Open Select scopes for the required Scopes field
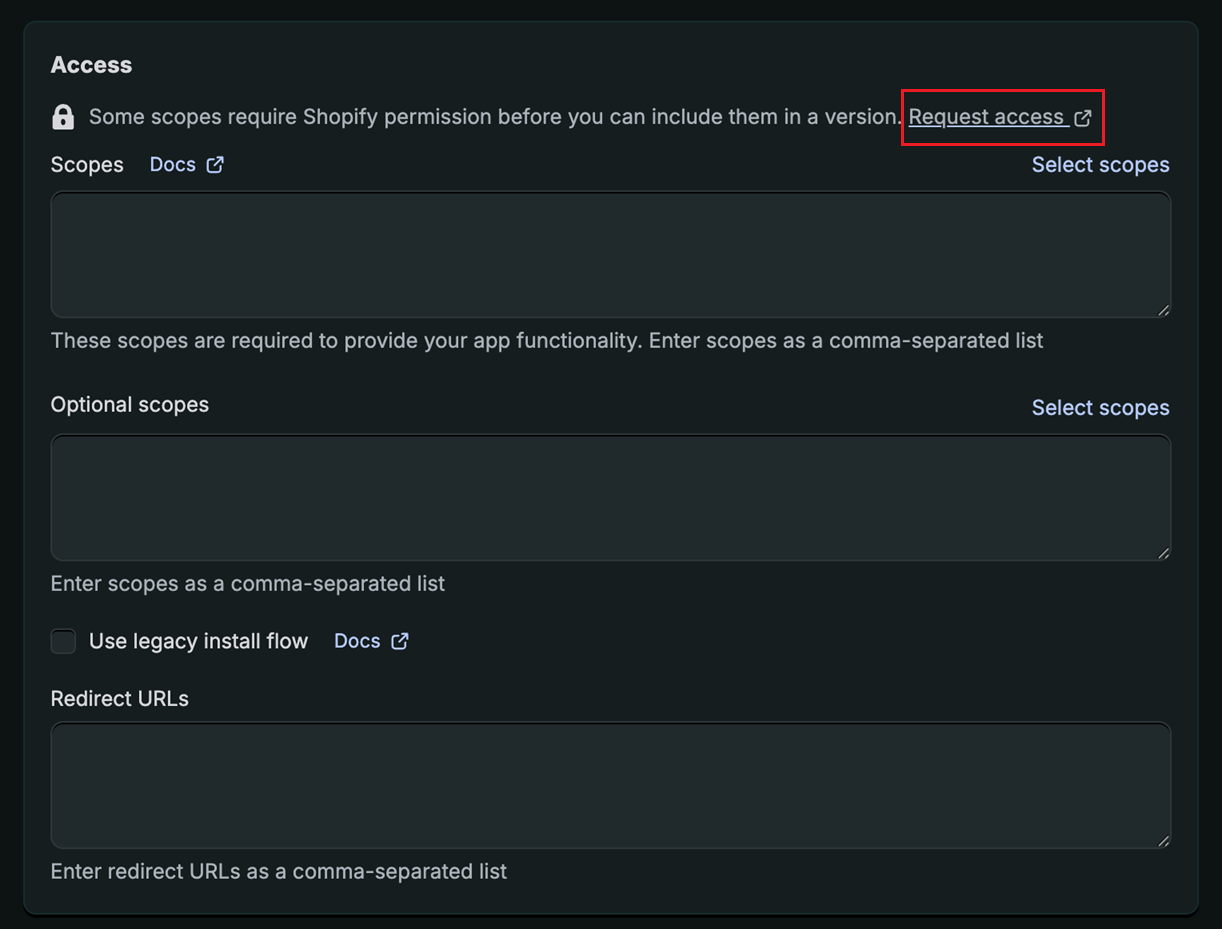Image resolution: width=1222 pixels, height=929 pixels. pos(1100,165)
